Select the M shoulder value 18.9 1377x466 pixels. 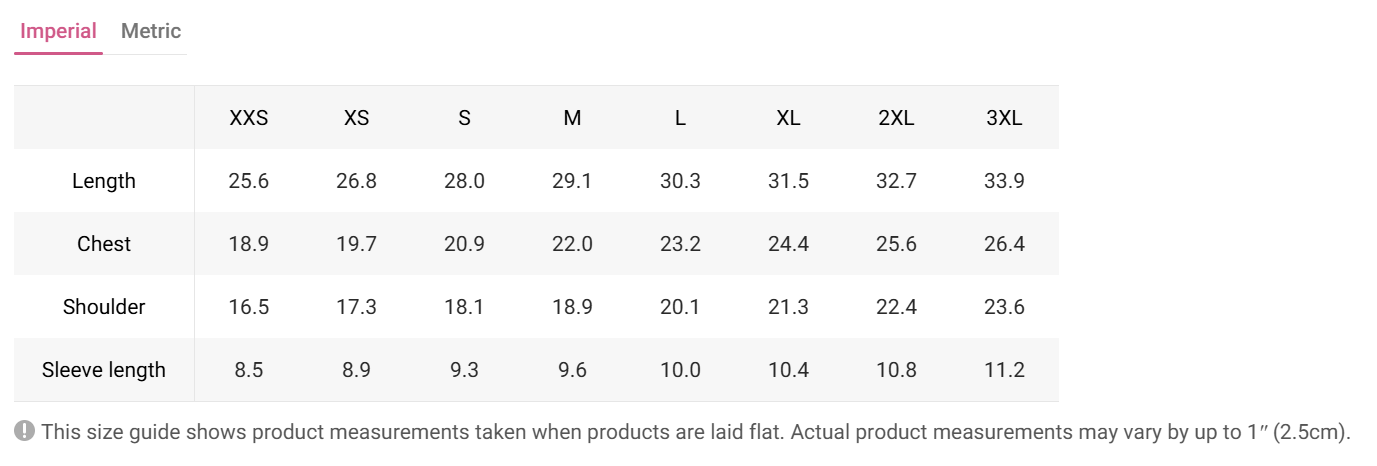click(572, 307)
